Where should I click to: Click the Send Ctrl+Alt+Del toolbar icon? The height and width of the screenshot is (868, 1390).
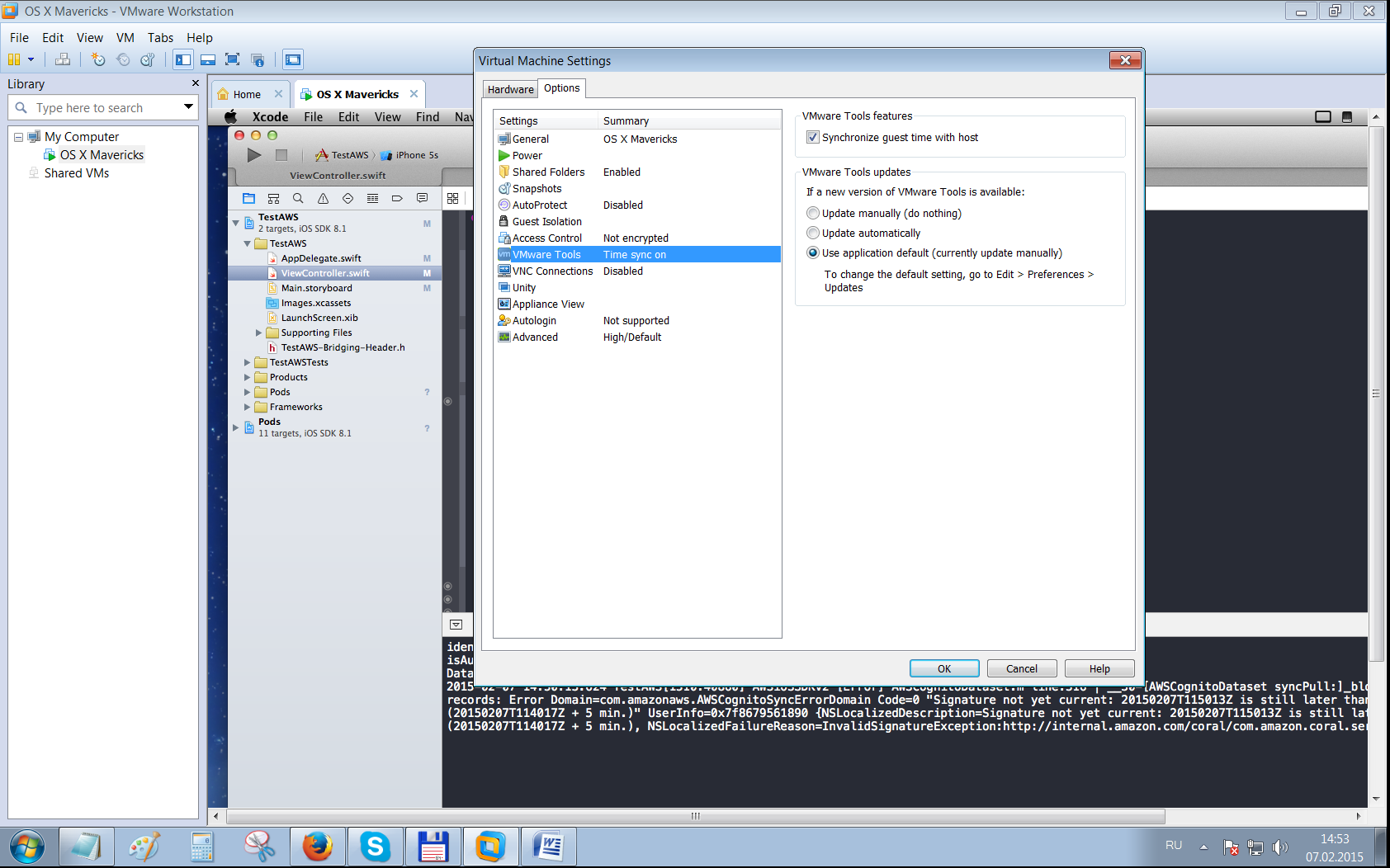point(63,59)
